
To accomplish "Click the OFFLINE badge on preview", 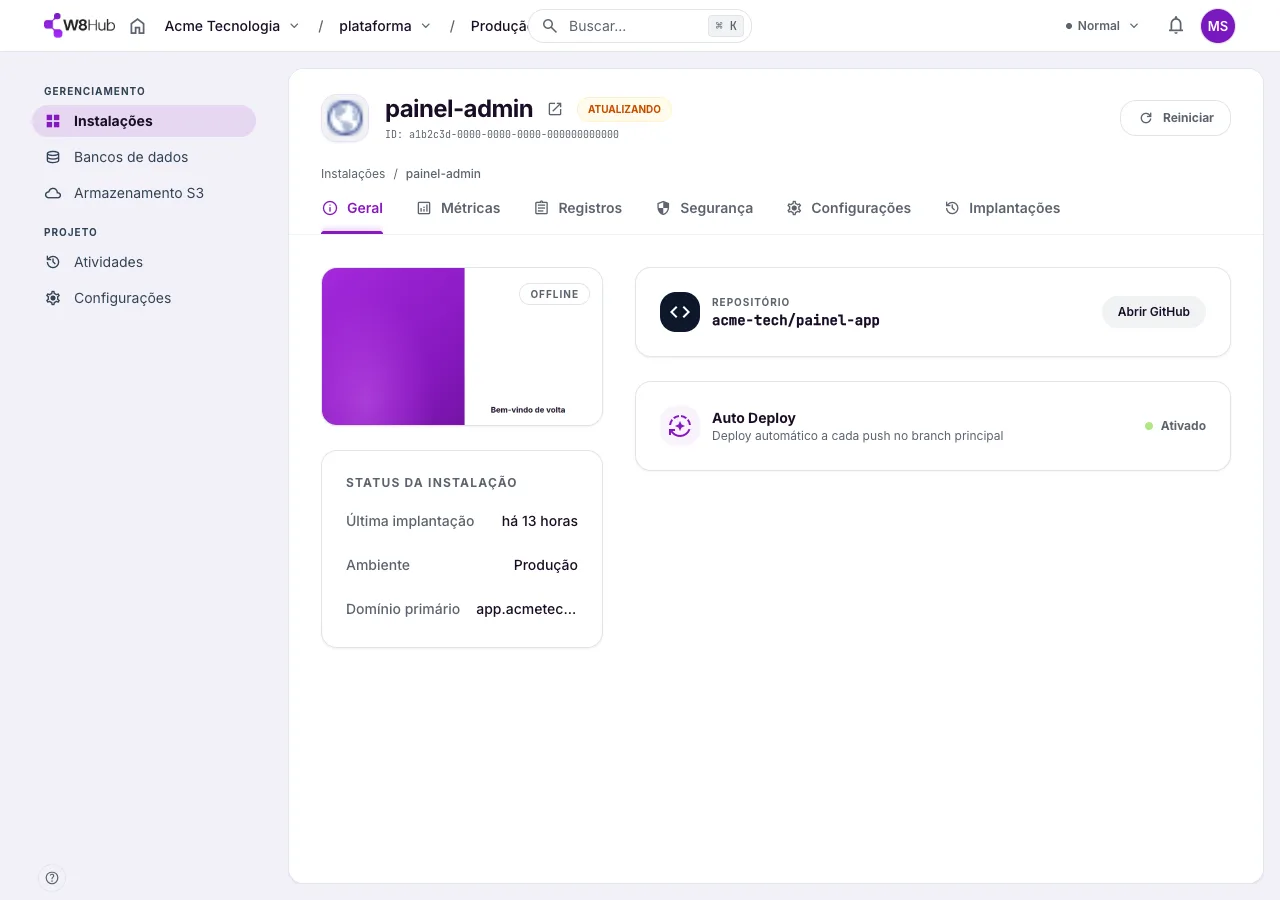I will (x=555, y=294).
